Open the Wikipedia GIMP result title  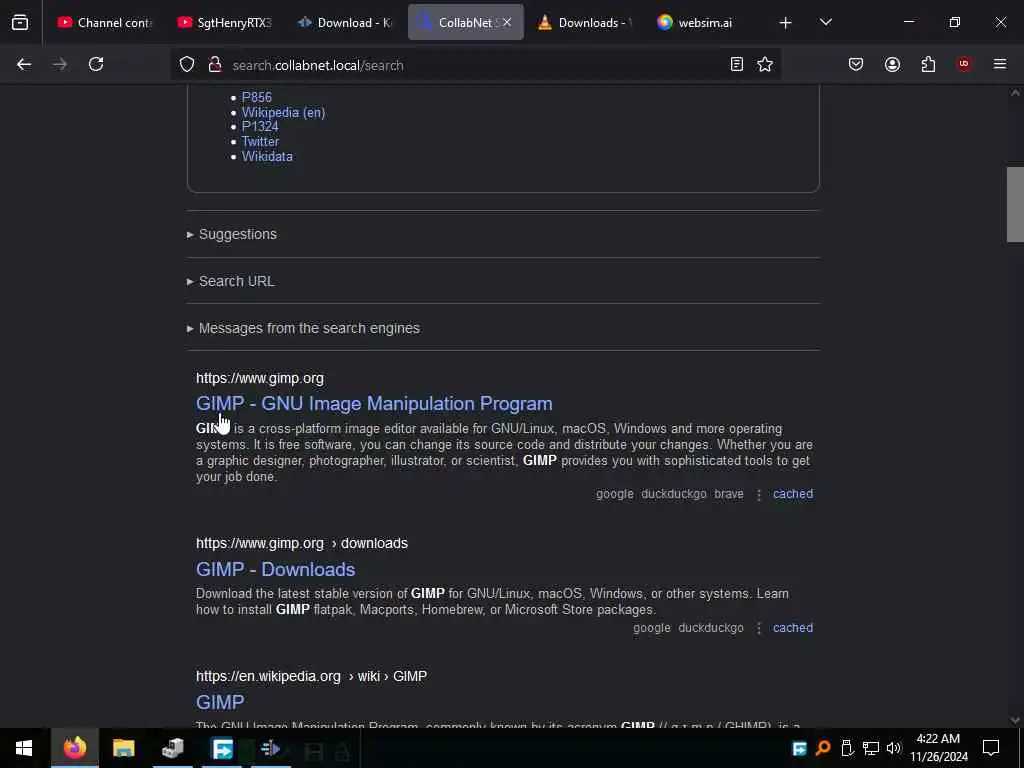220,702
